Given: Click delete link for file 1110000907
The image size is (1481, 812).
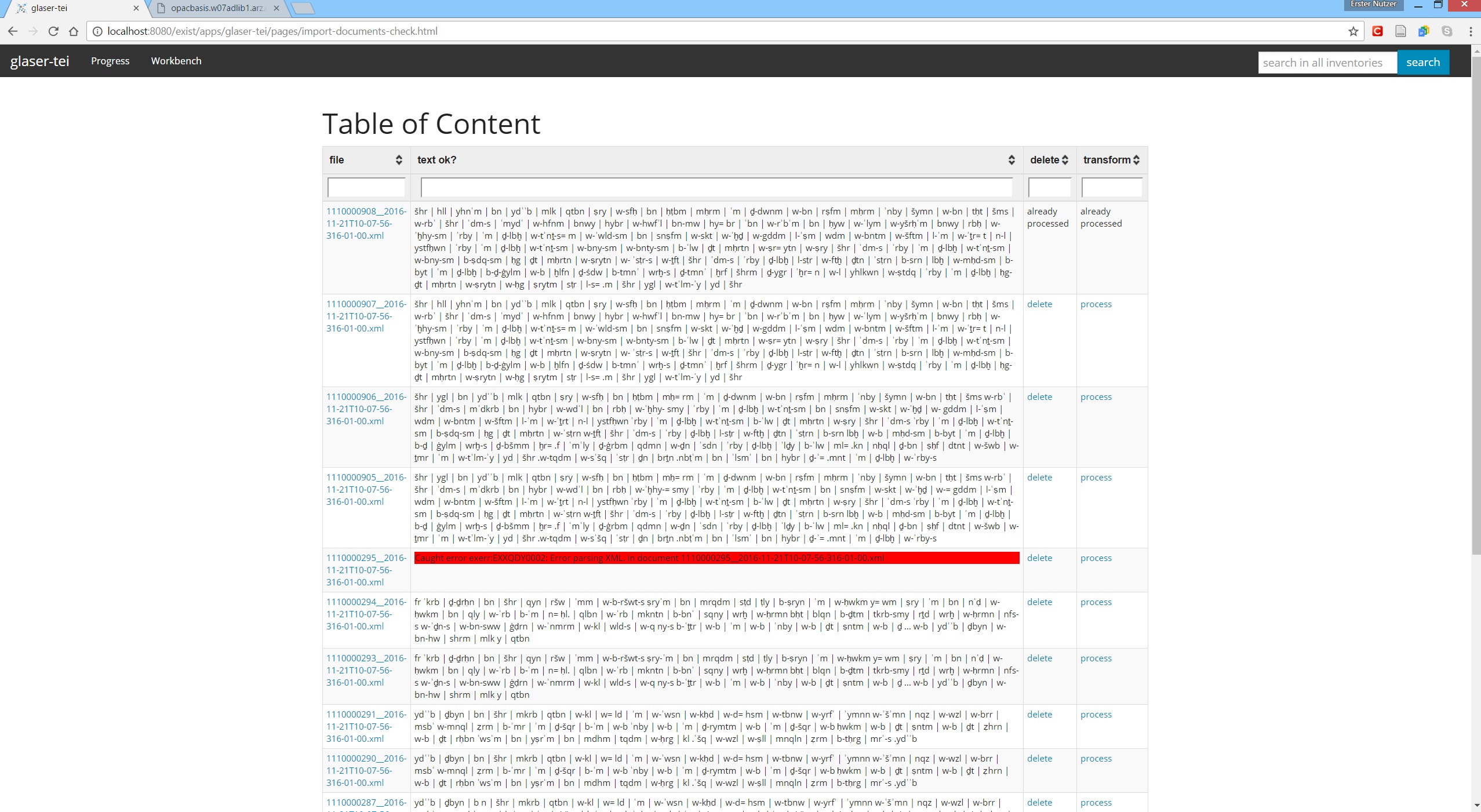Looking at the screenshot, I should click(1039, 304).
